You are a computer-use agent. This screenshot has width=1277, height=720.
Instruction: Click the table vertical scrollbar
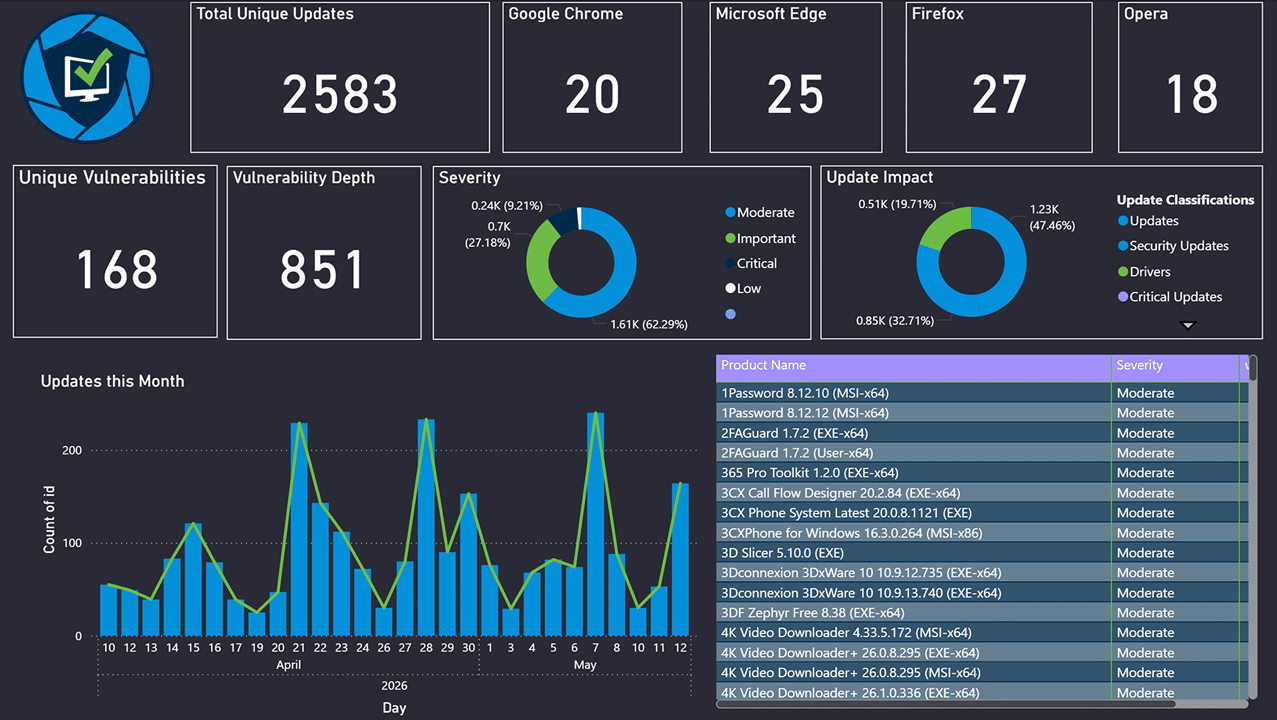(1252, 527)
